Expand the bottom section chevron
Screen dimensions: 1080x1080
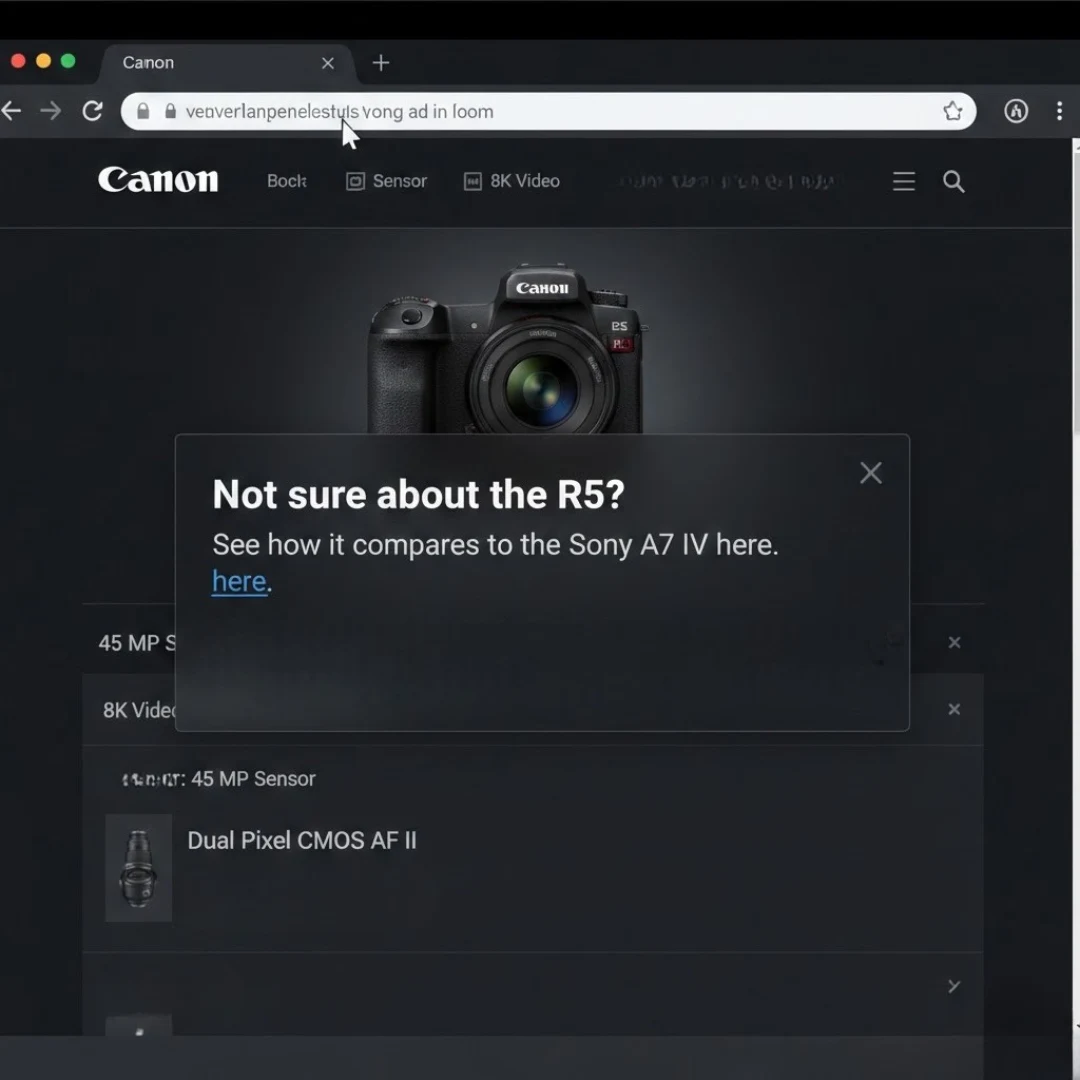954,986
